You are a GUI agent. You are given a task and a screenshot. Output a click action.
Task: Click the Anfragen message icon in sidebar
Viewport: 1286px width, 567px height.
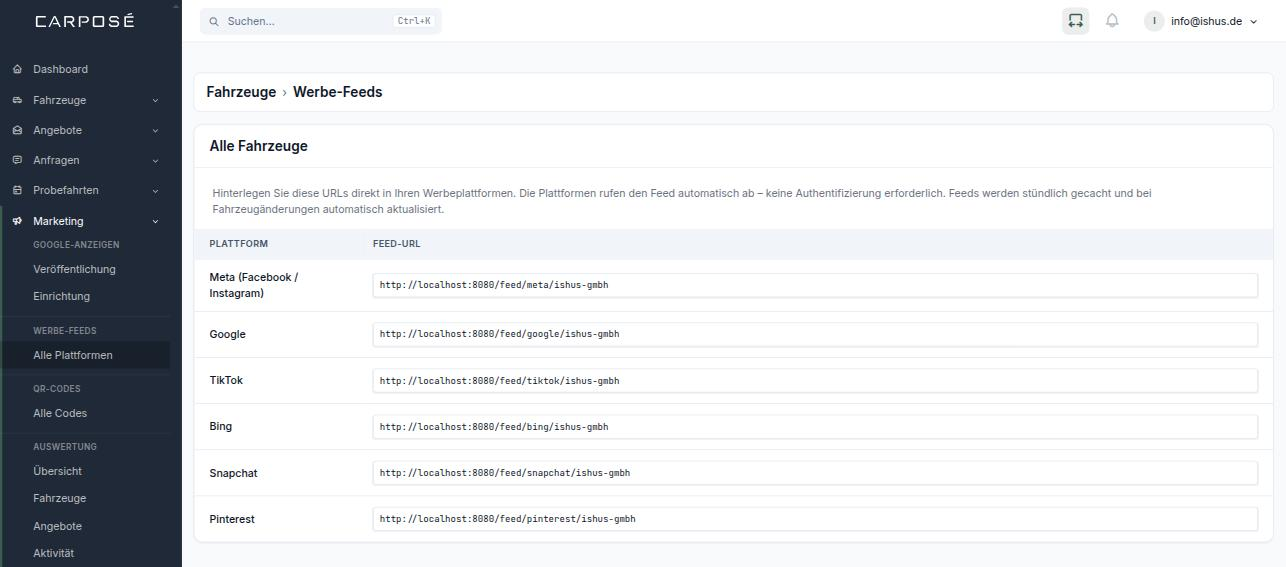[17, 160]
